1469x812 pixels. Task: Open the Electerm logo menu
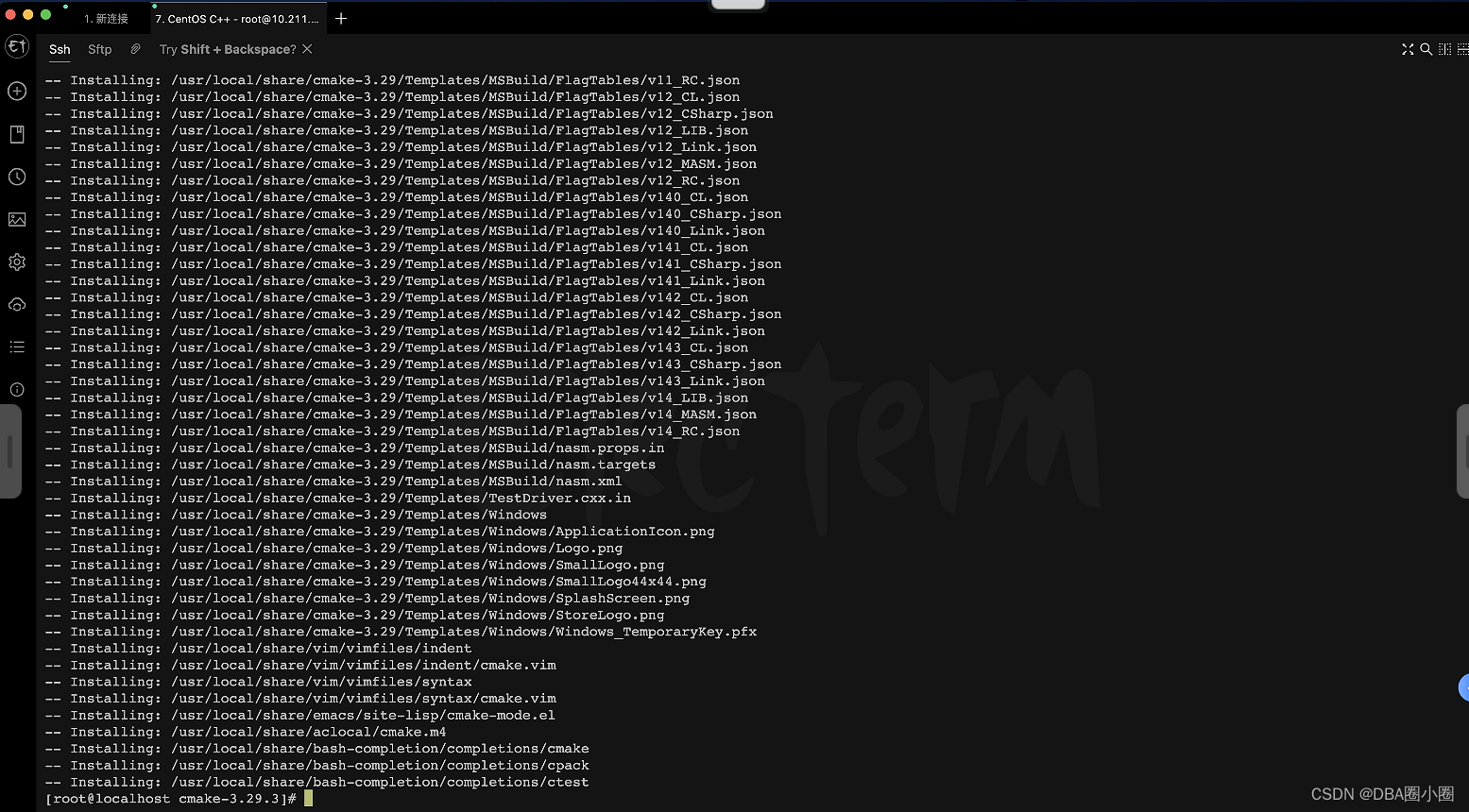pos(17,46)
